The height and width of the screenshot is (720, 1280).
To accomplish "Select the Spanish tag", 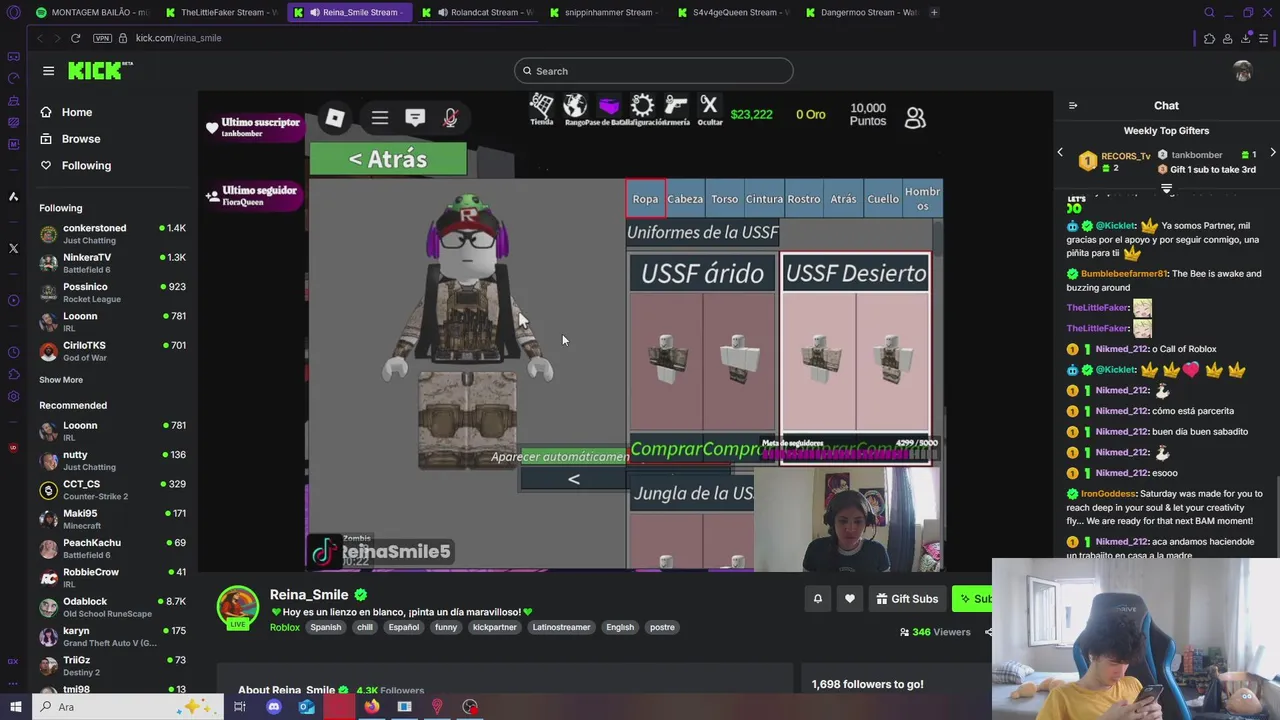I will [x=325, y=627].
